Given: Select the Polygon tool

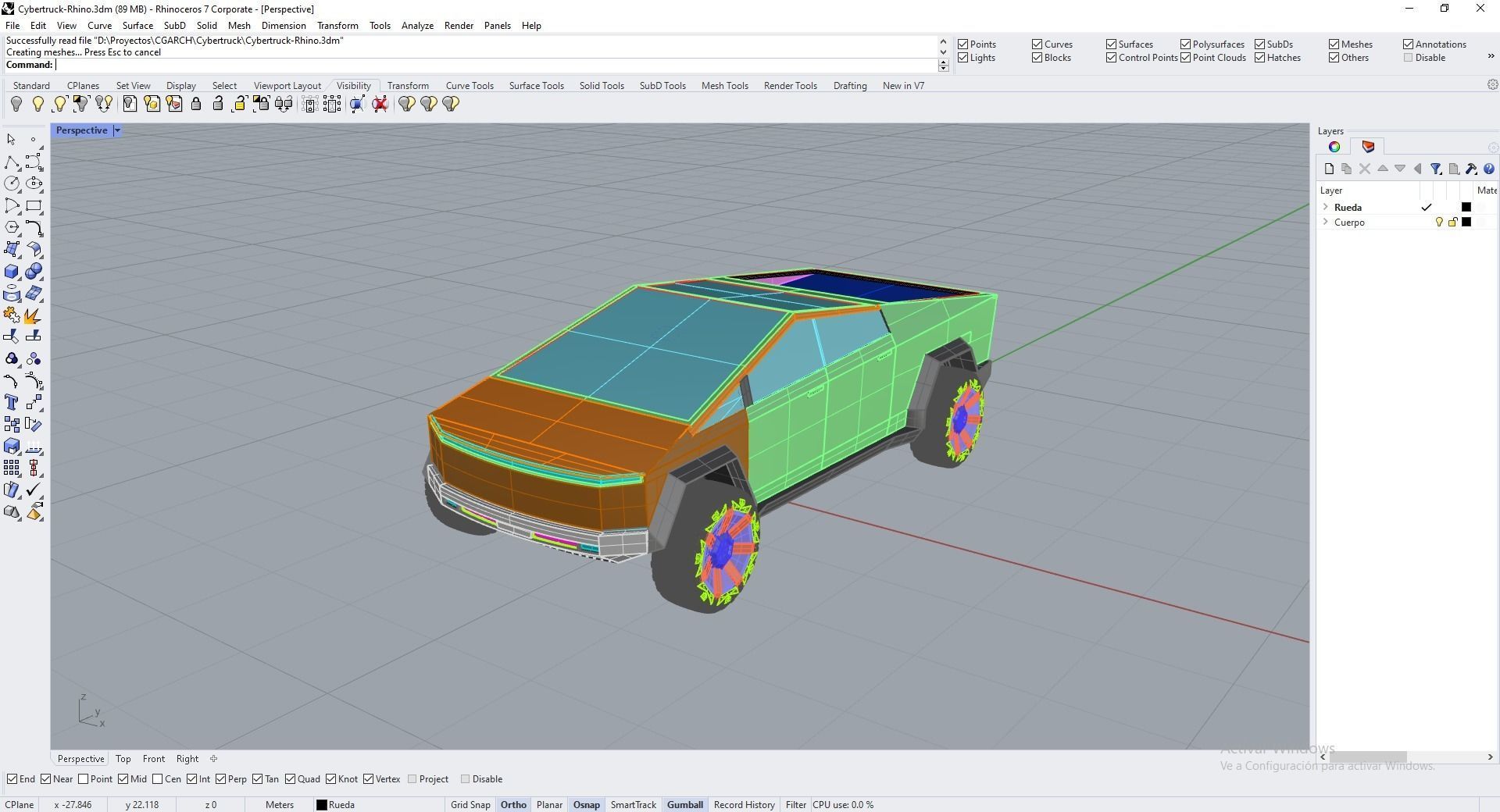Looking at the screenshot, I should click(x=12, y=228).
